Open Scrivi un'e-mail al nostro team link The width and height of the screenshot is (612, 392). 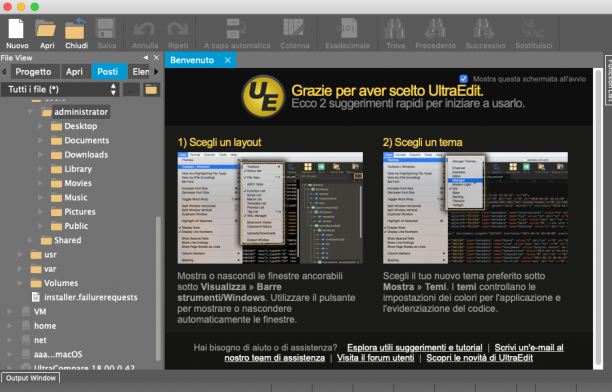(x=529, y=347)
